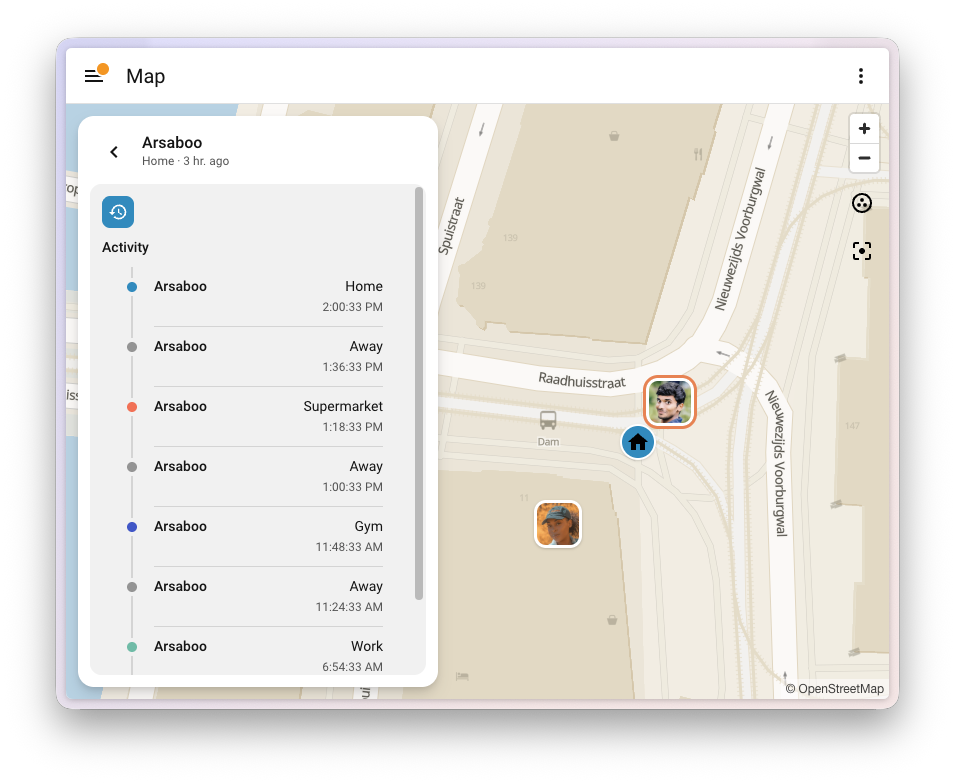The height and width of the screenshot is (783, 955).
Task: Click the green dot of Work entry
Action: click(132, 647)
